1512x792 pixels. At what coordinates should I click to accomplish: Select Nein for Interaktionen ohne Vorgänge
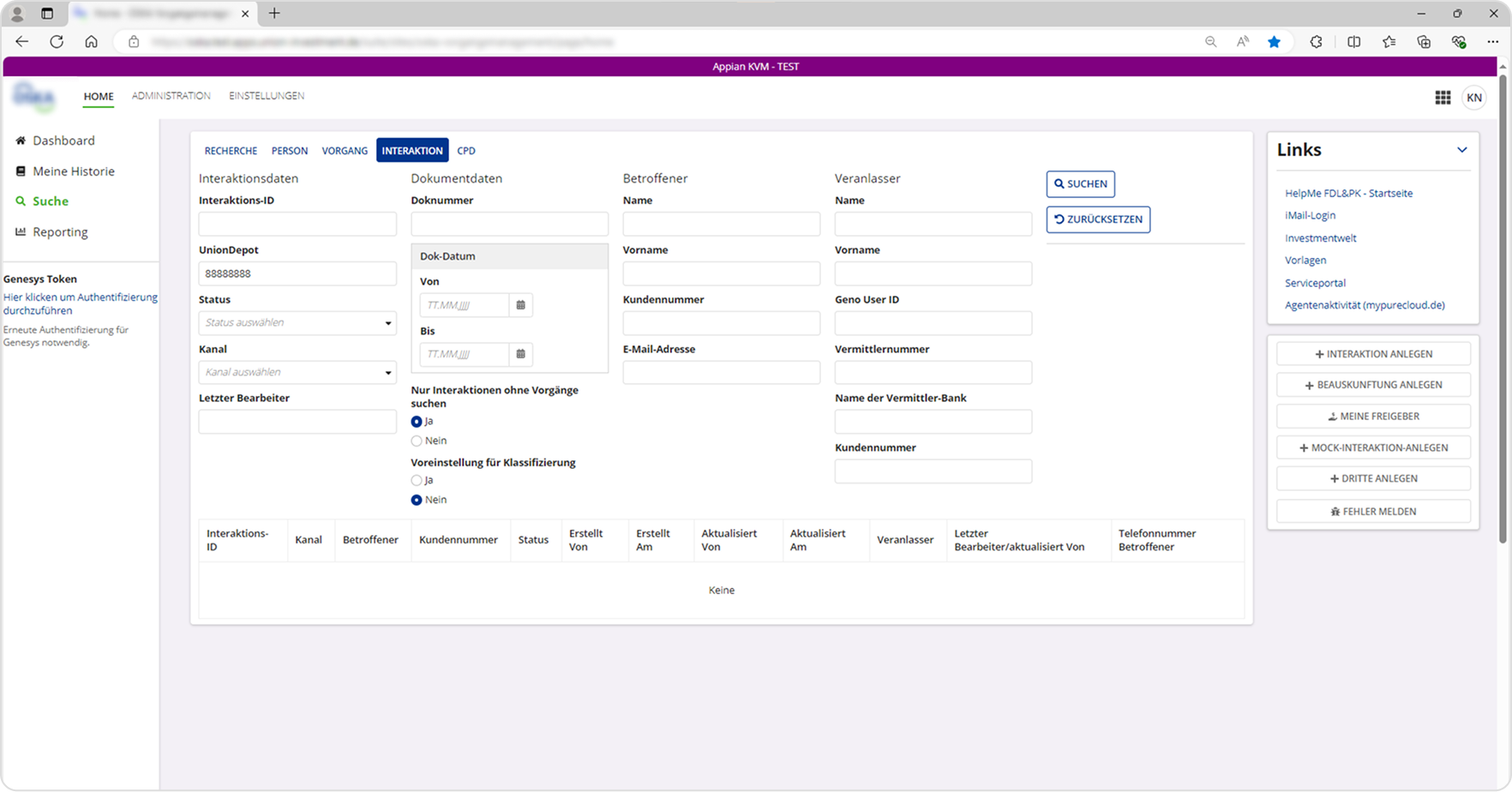[x=417, y=441]
